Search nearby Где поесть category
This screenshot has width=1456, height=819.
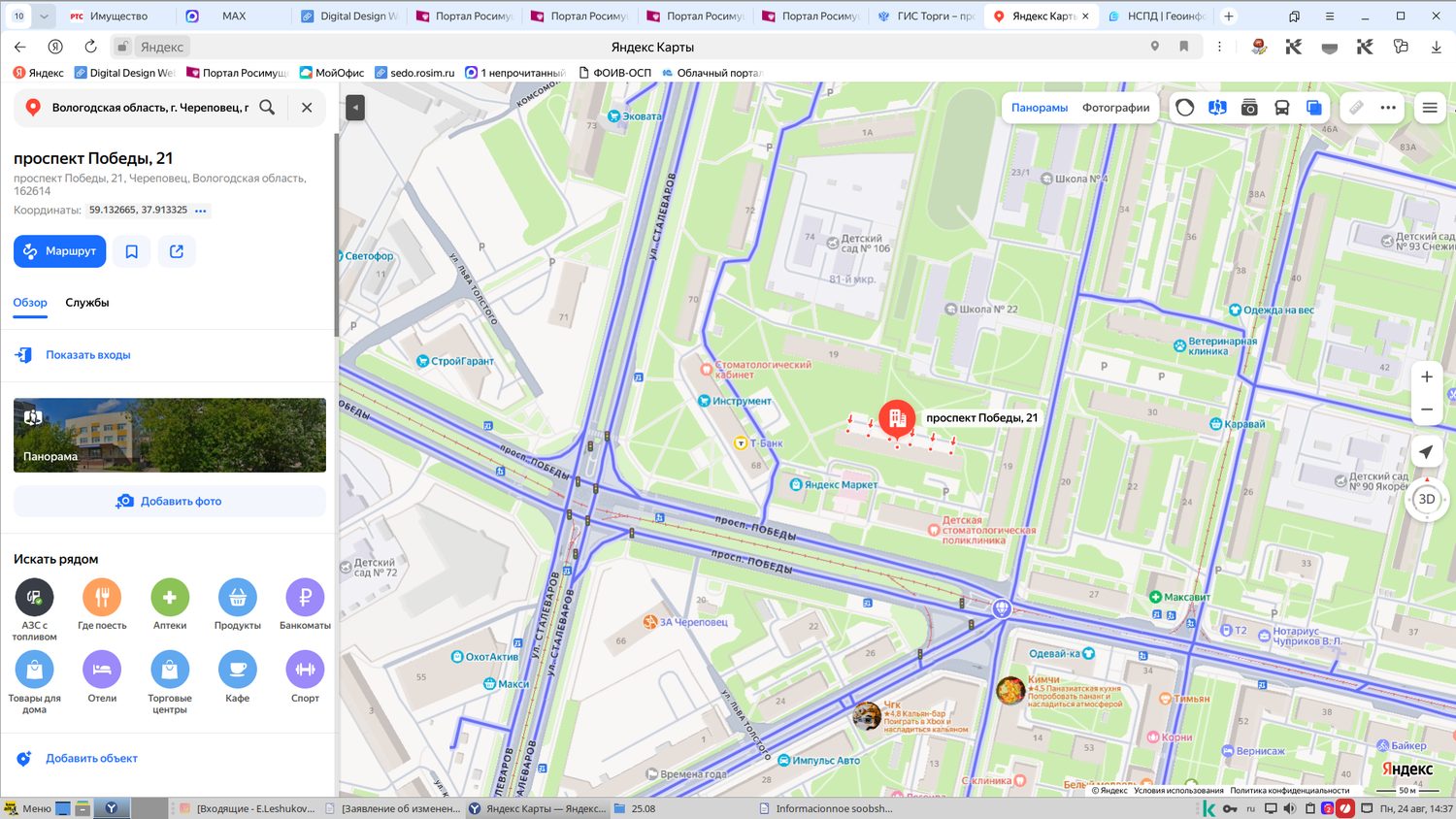pos(102,605)
